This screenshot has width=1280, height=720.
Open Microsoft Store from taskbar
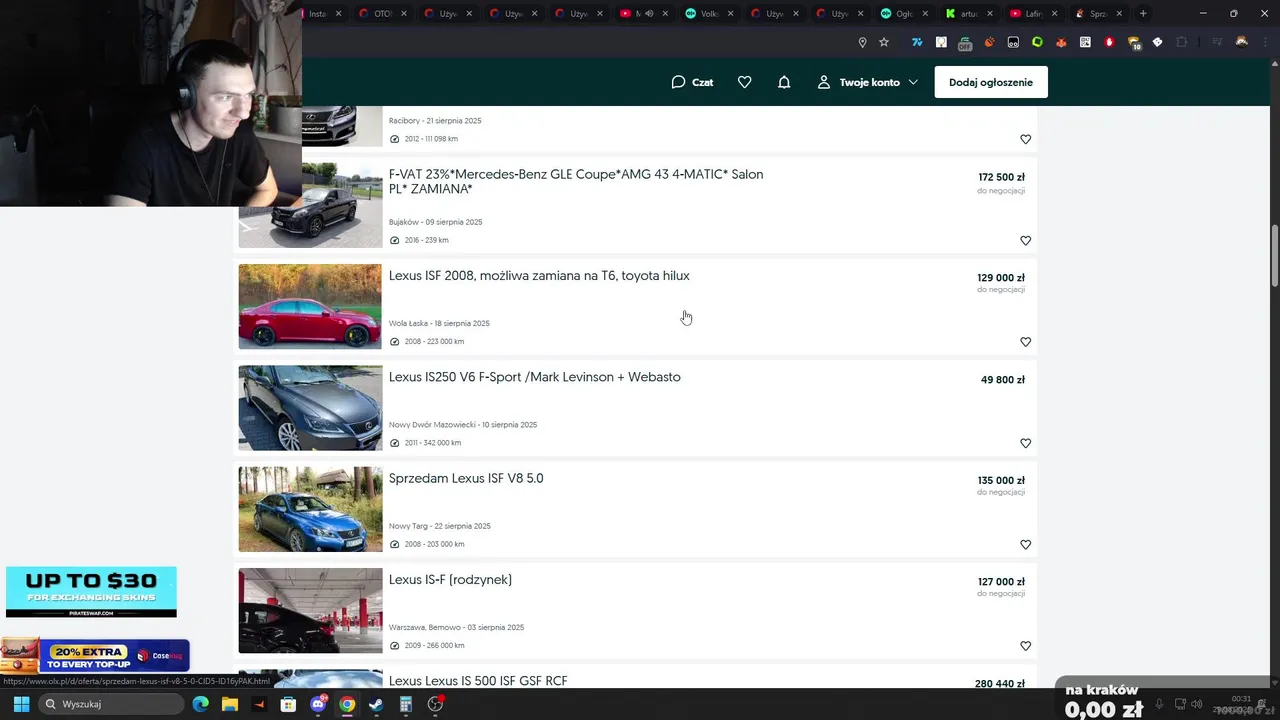[x=288, y=704]
